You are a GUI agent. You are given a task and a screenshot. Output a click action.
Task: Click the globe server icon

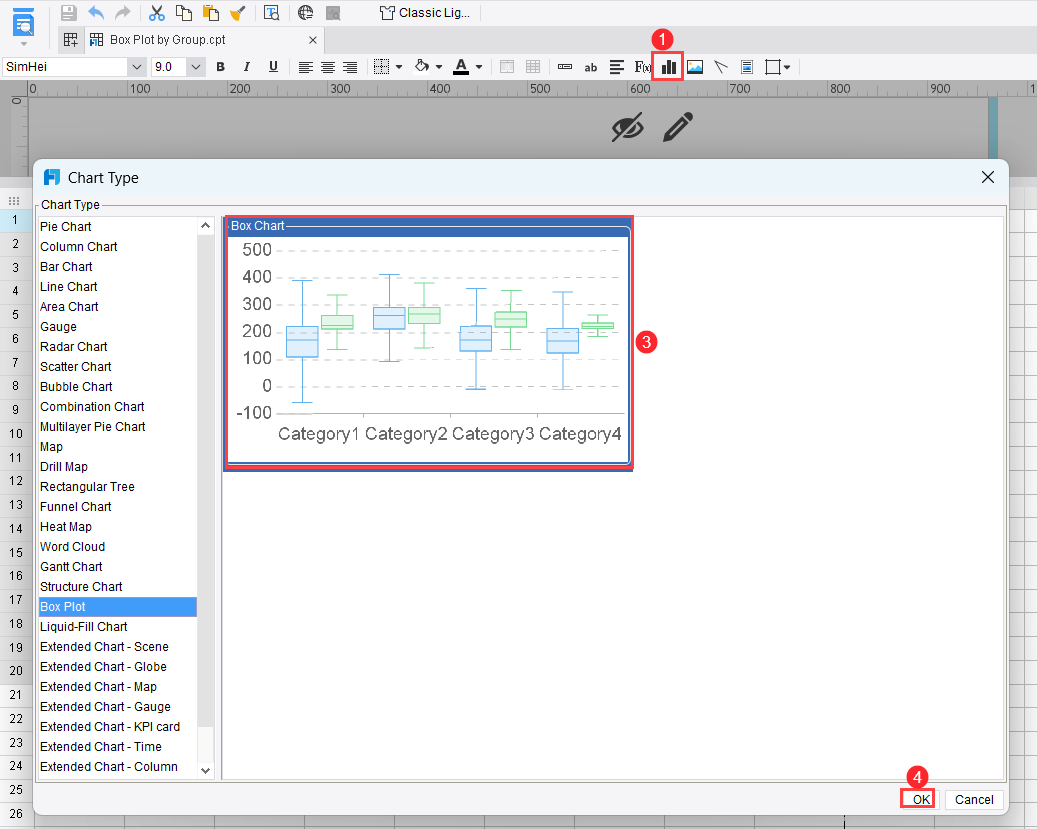click(306, 13)
